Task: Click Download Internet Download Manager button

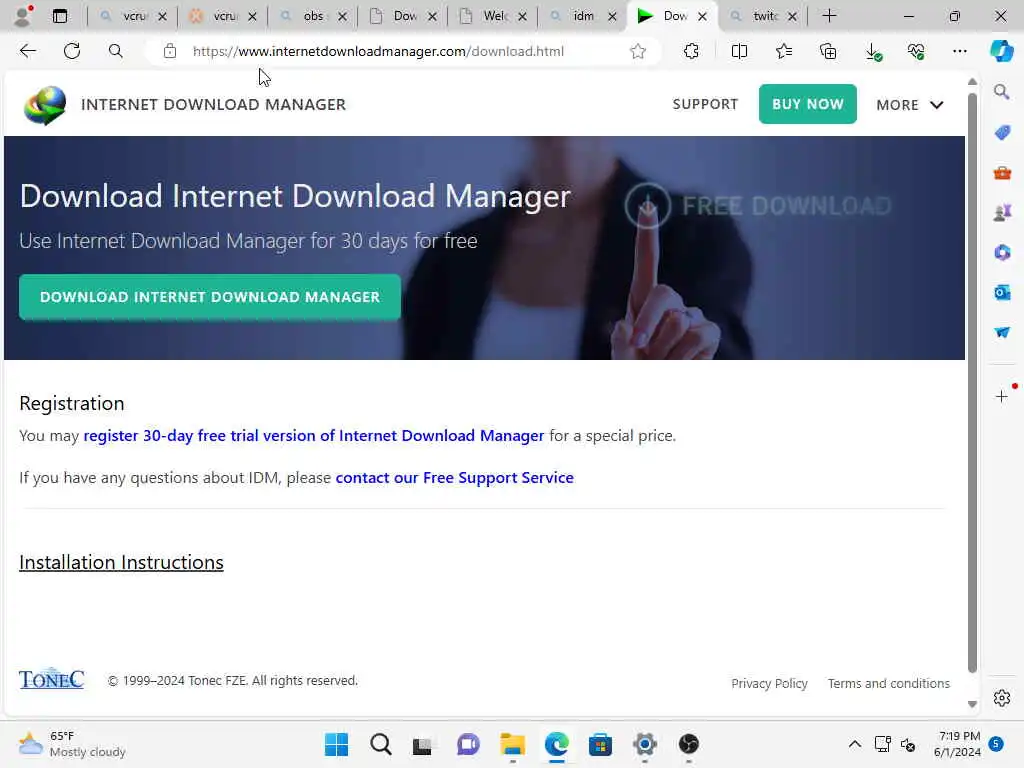Action: pos(210,297)
